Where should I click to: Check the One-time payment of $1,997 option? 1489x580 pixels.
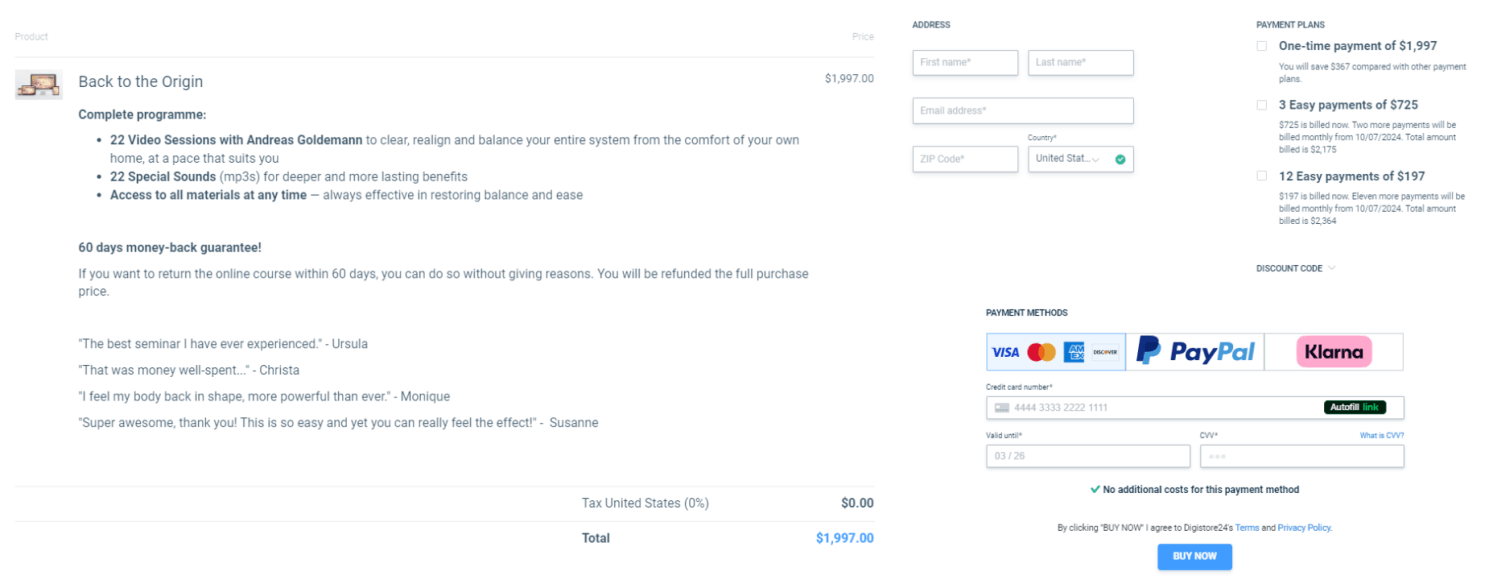1261,45
